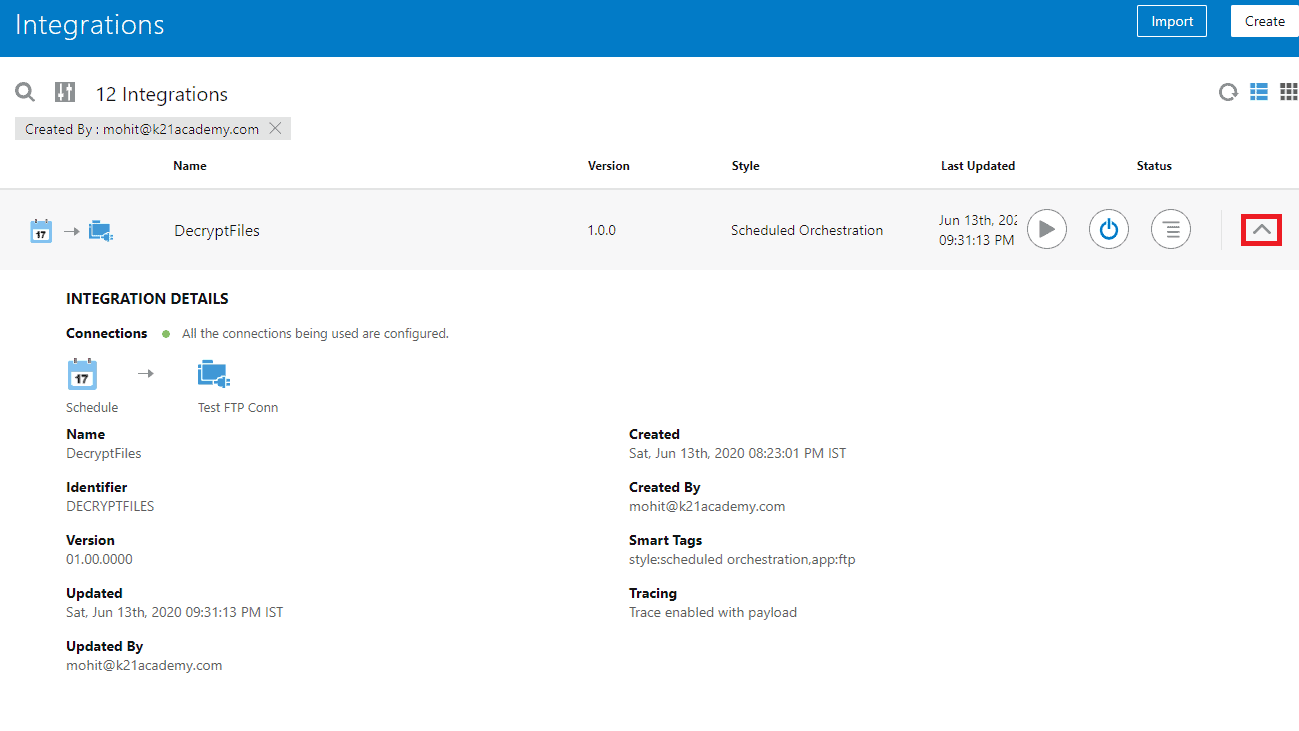Import an integration package
Screen dimensions: 1299x731
coord(1171,20)
